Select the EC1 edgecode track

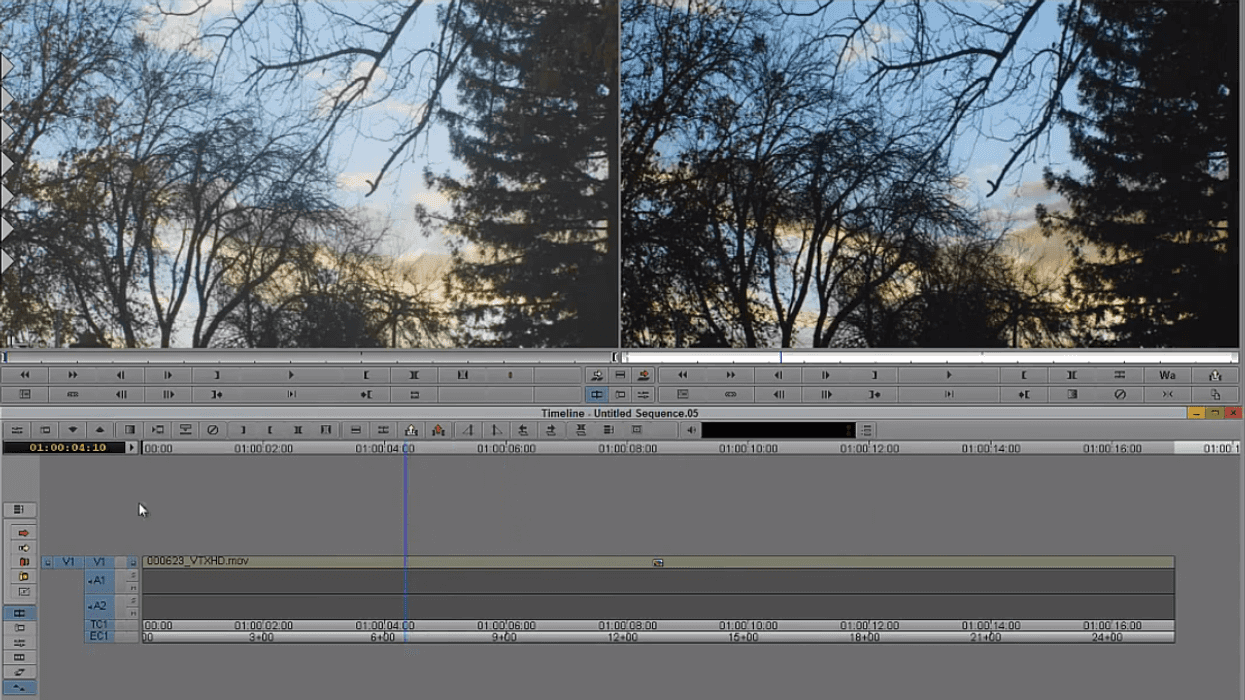[x=99, y=636]
